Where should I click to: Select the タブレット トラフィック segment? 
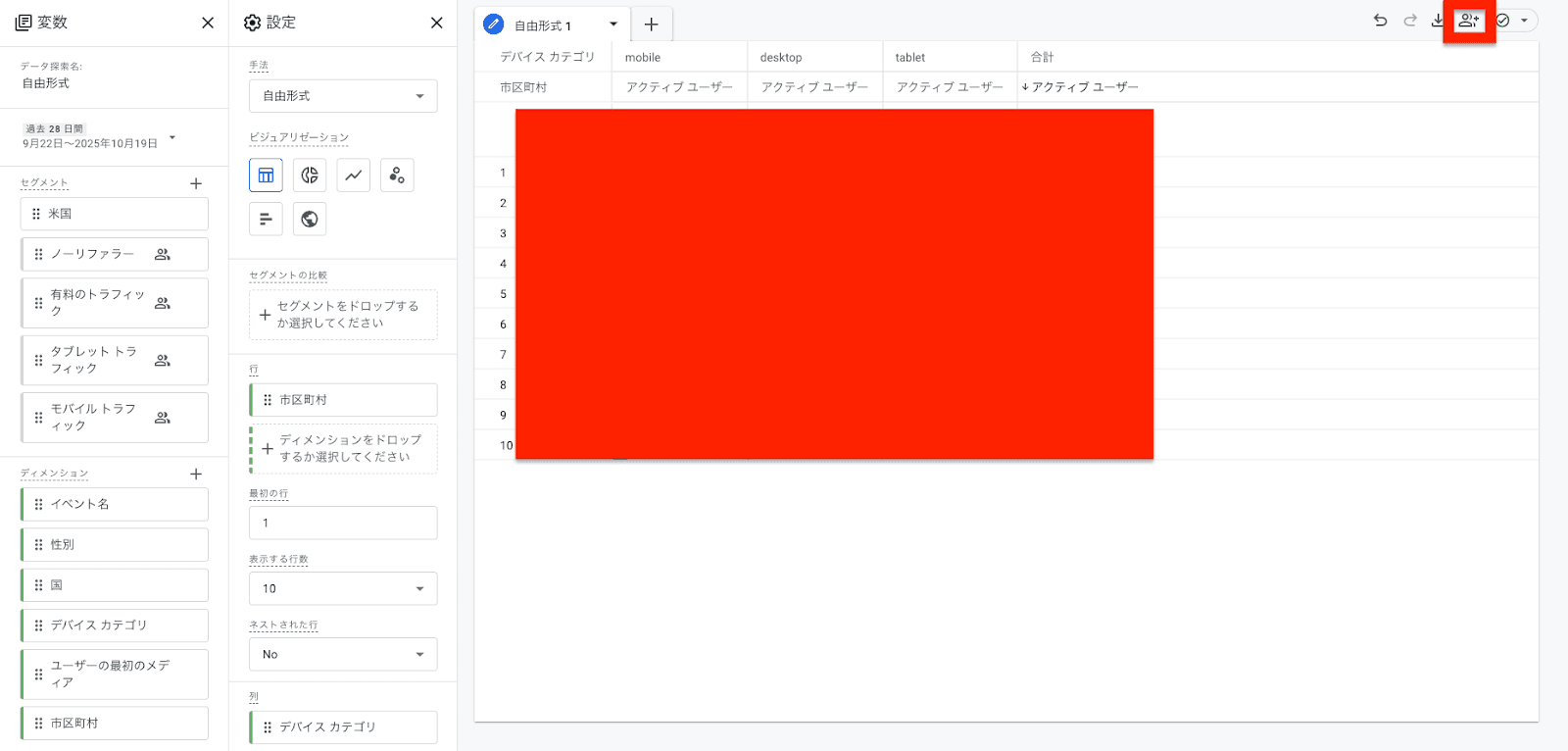(115, 360)
